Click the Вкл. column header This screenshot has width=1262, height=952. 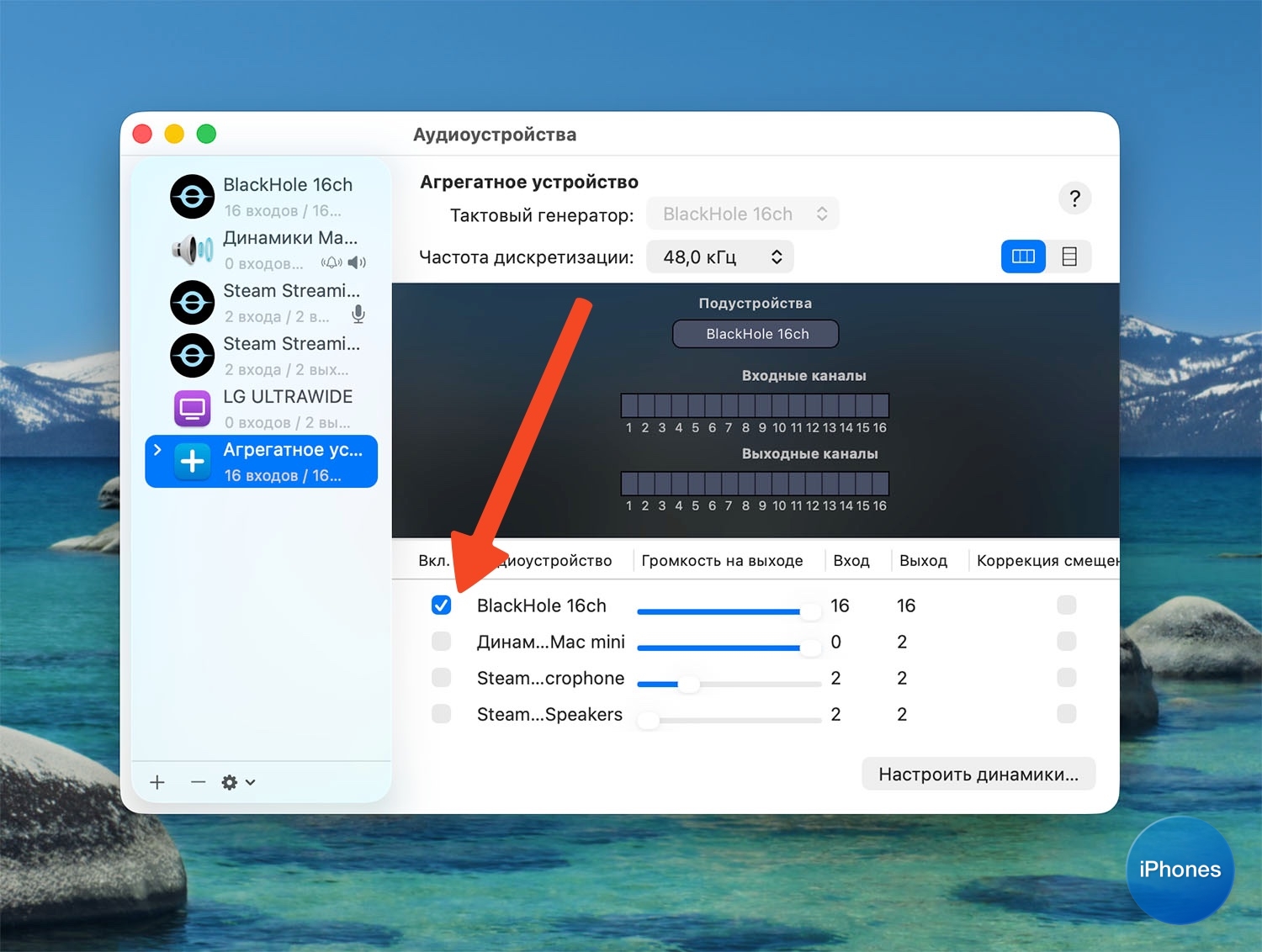434,561
